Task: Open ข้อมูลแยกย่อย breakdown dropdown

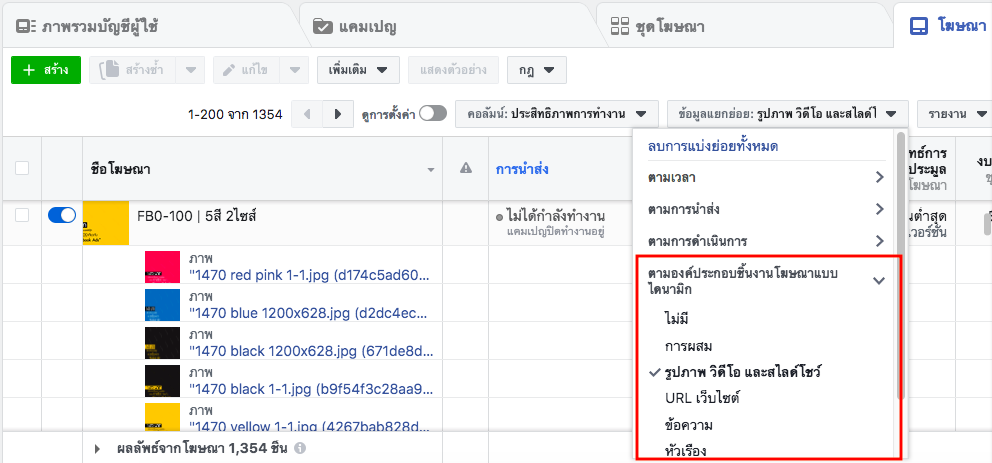Action: 788,114
